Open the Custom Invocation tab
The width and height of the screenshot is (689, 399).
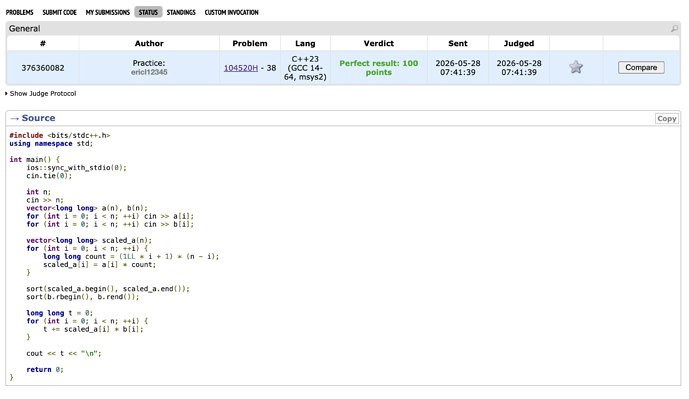click(232, 12)
